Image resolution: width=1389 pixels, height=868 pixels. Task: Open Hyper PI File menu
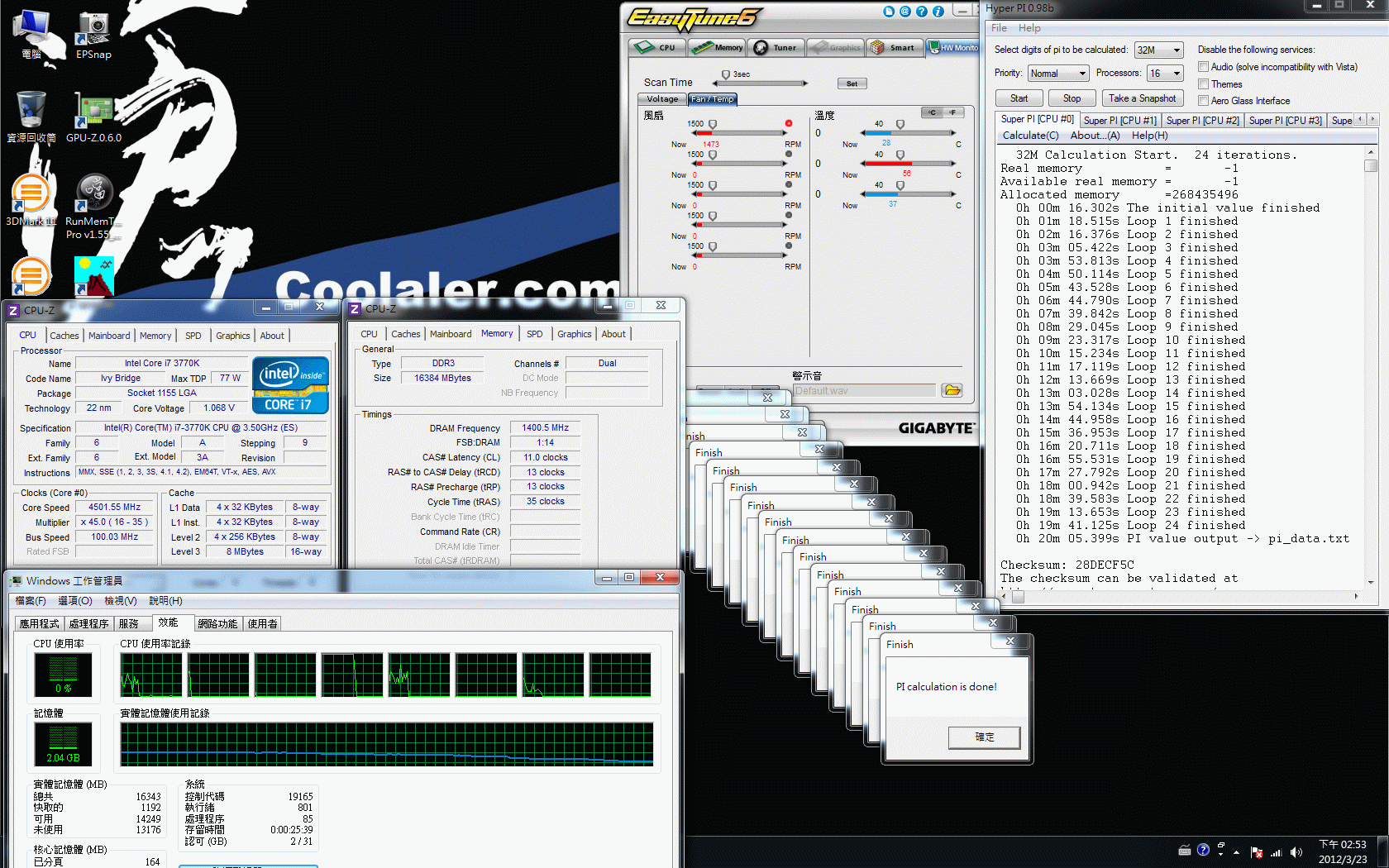pyautogui.click(x=999, y=28)
